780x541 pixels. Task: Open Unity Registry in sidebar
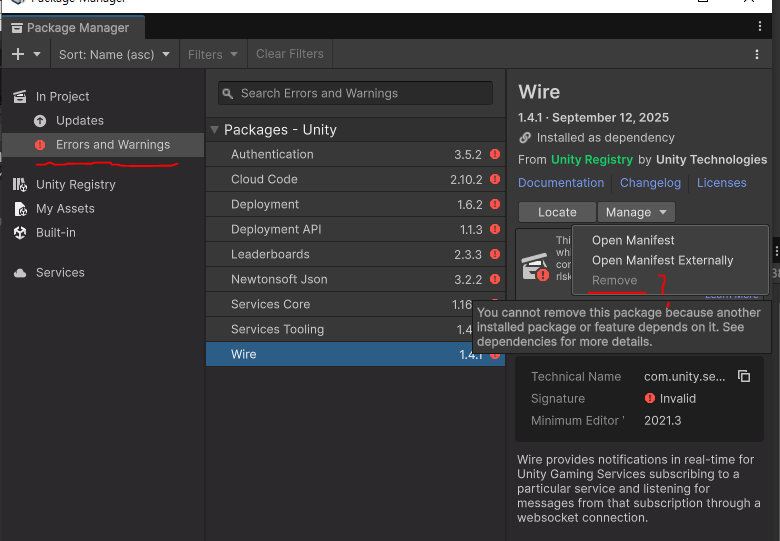coord(103,184)
